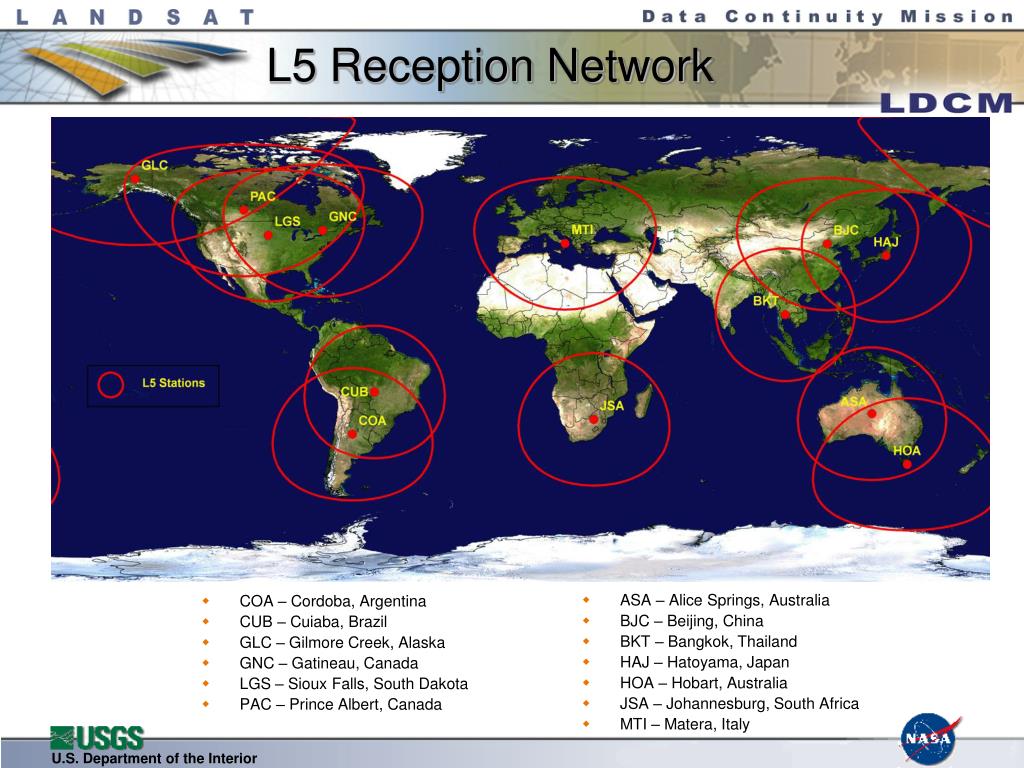Click the LGS station red dot
The height and width of the screenshot is (768, 1024).
coord(268,235)
